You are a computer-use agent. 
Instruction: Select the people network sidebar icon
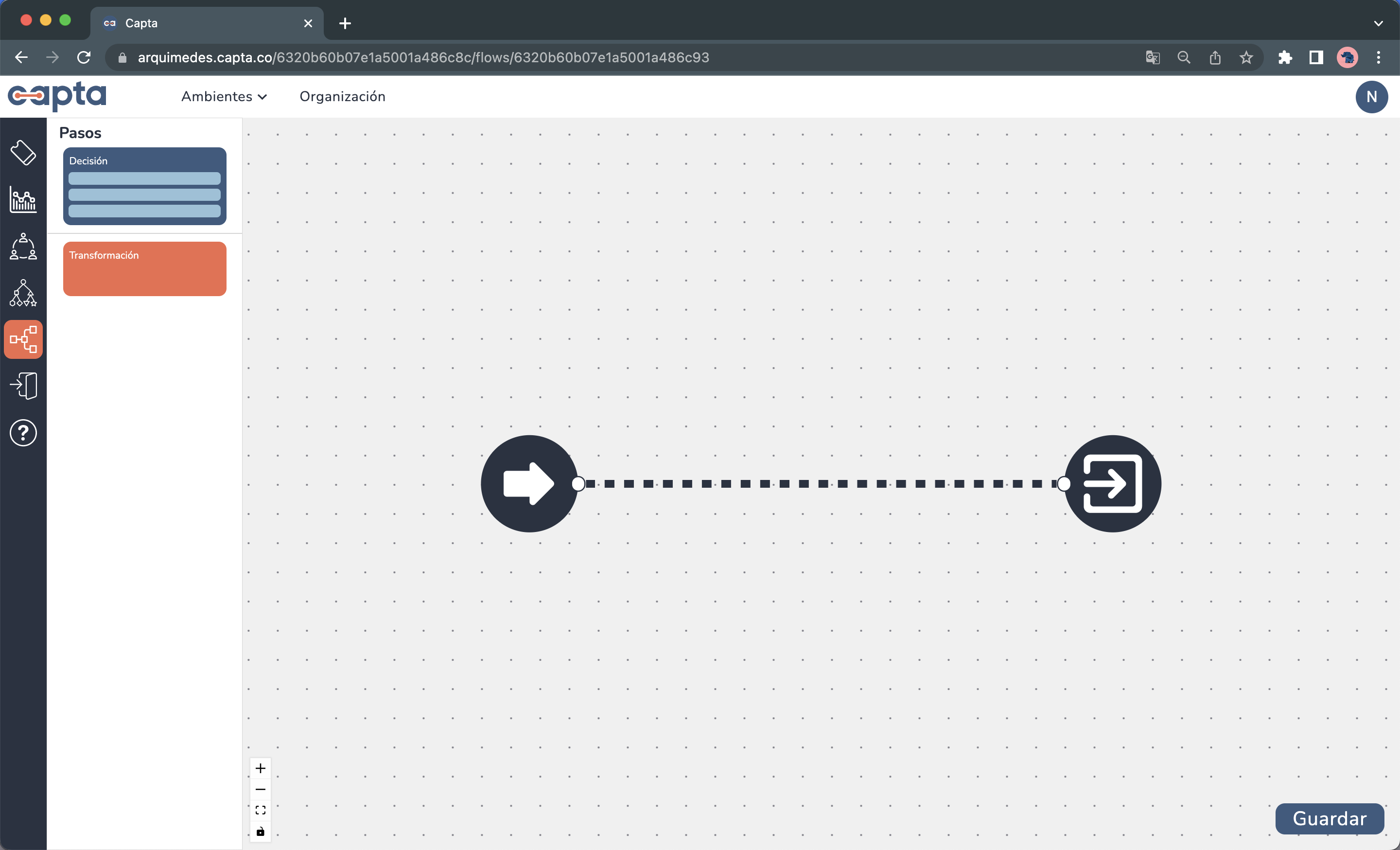pyautogui.click(x=23, y=246)
